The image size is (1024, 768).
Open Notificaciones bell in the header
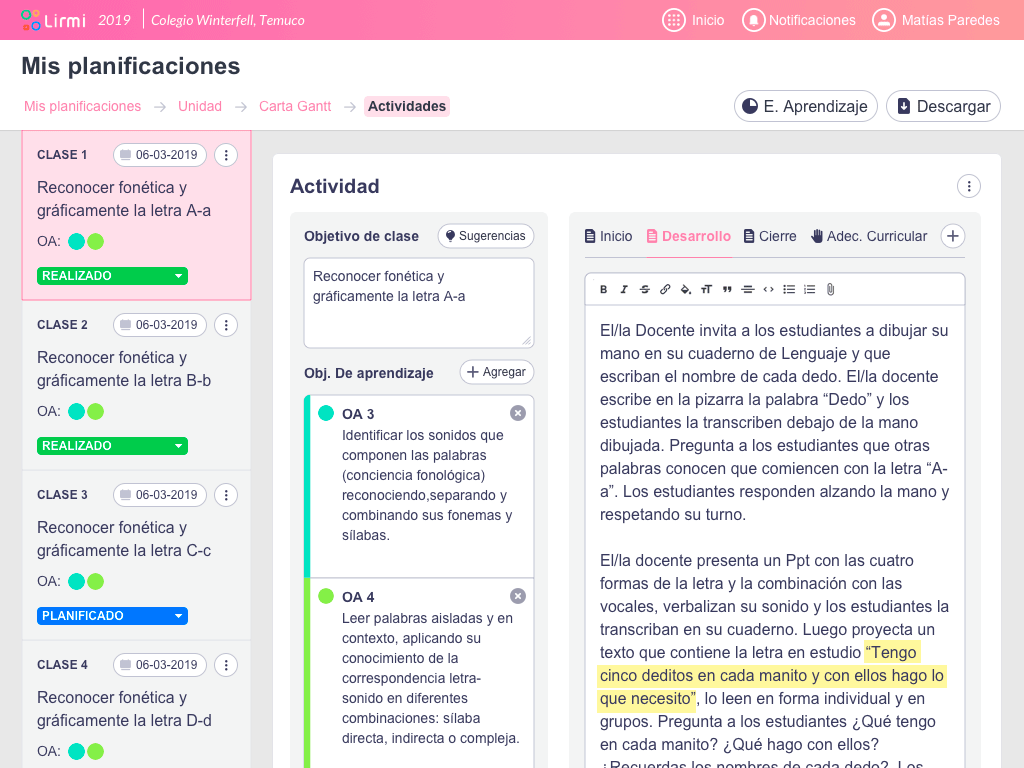pyautogui.click(x=799, y=20)
